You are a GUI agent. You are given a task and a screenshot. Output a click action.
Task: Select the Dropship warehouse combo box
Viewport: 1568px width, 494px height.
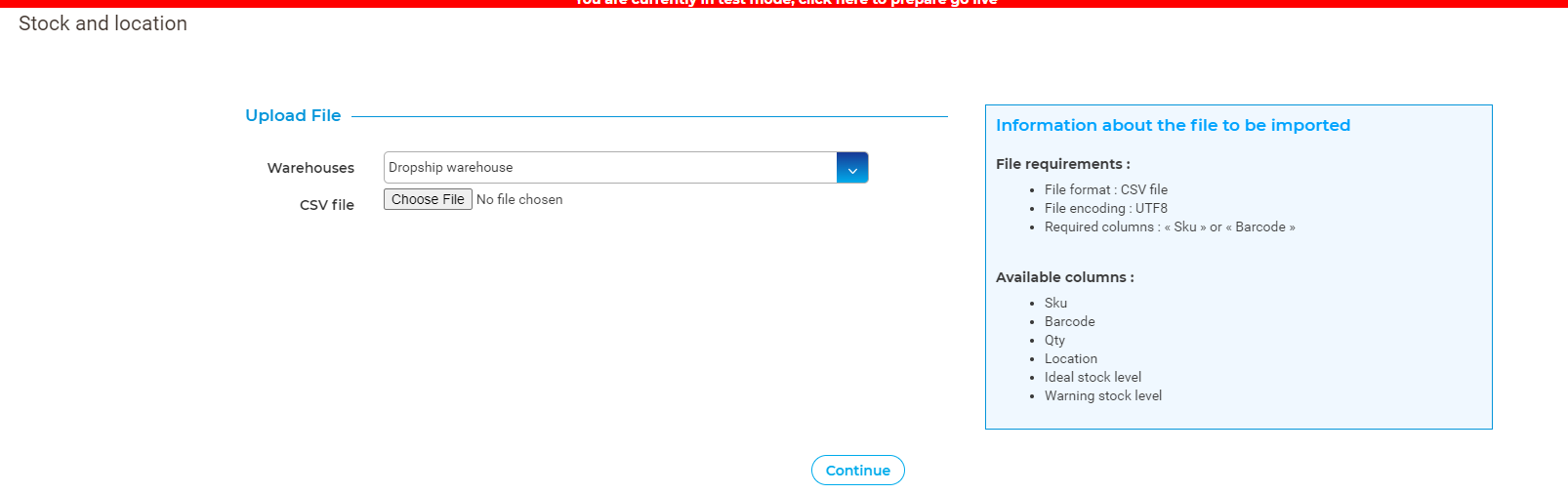[x=610, y=168]
